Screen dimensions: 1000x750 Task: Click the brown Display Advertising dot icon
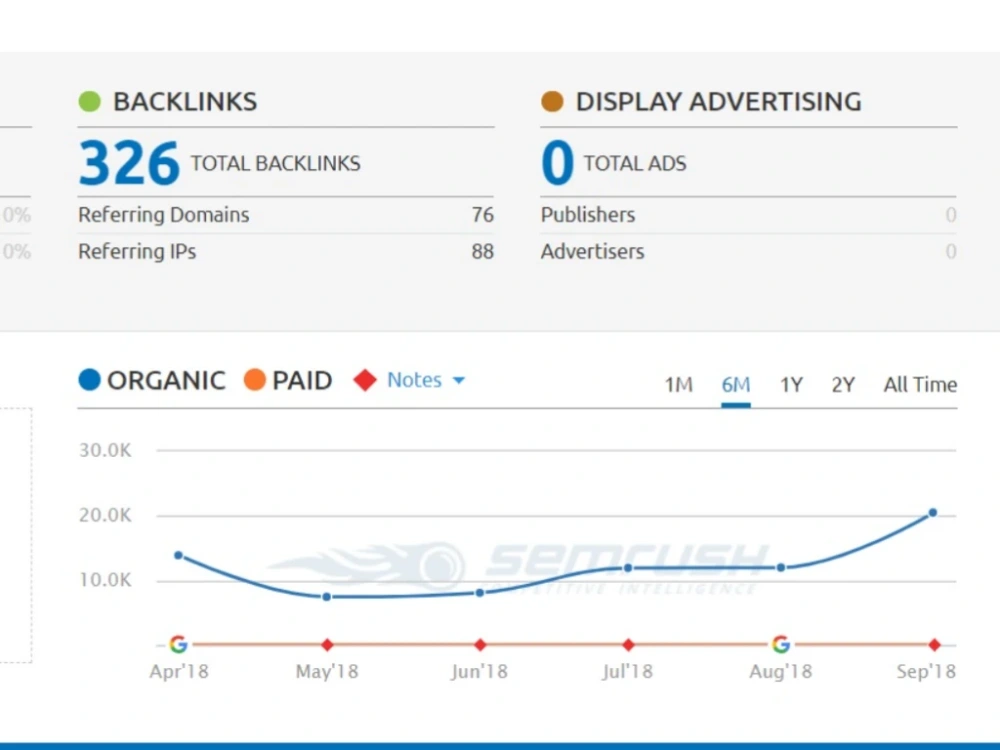tap(552, 101)
